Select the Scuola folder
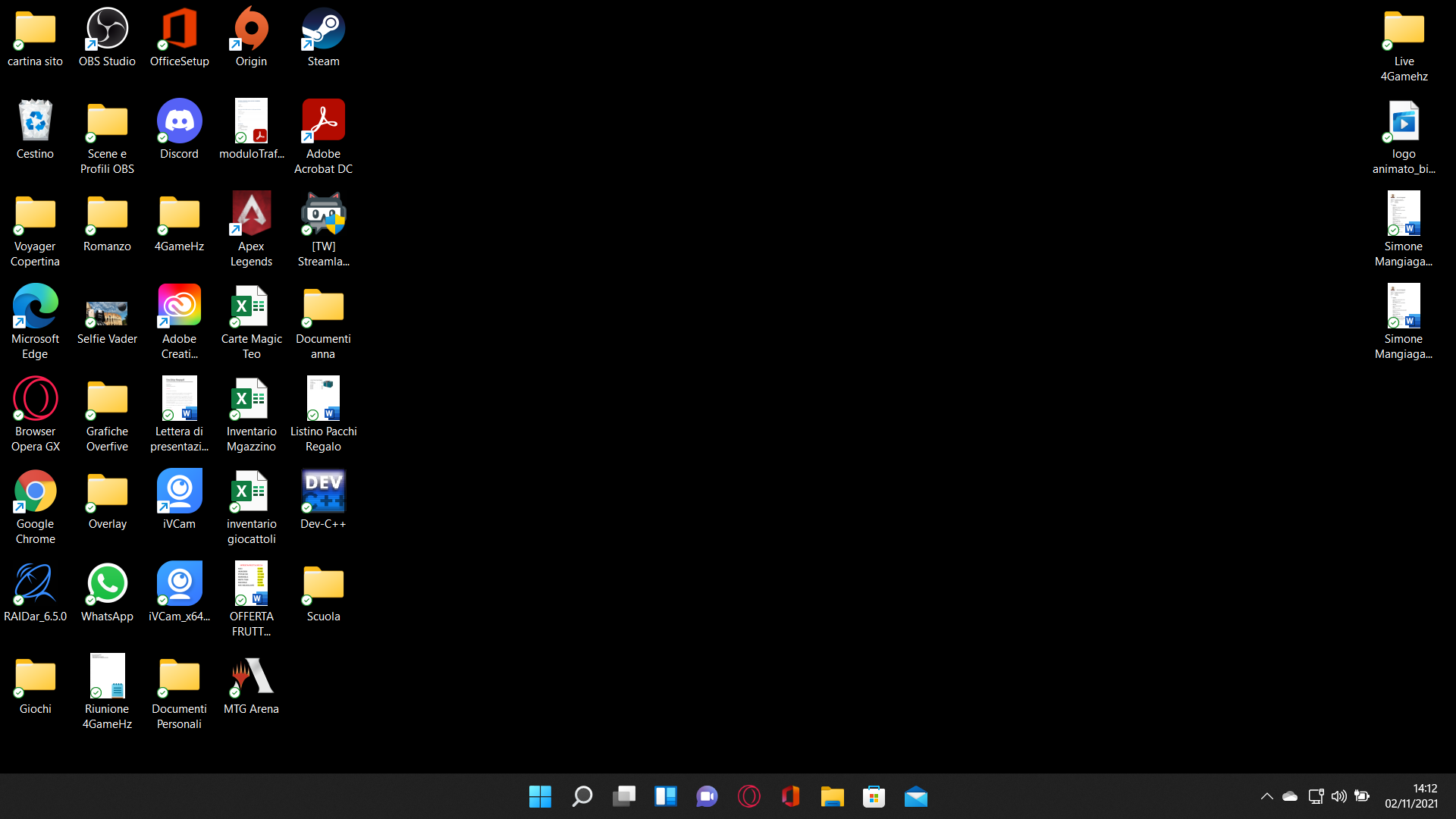Image resolution: width=1456 pixels, height=819 pixels. coord(323,593)
